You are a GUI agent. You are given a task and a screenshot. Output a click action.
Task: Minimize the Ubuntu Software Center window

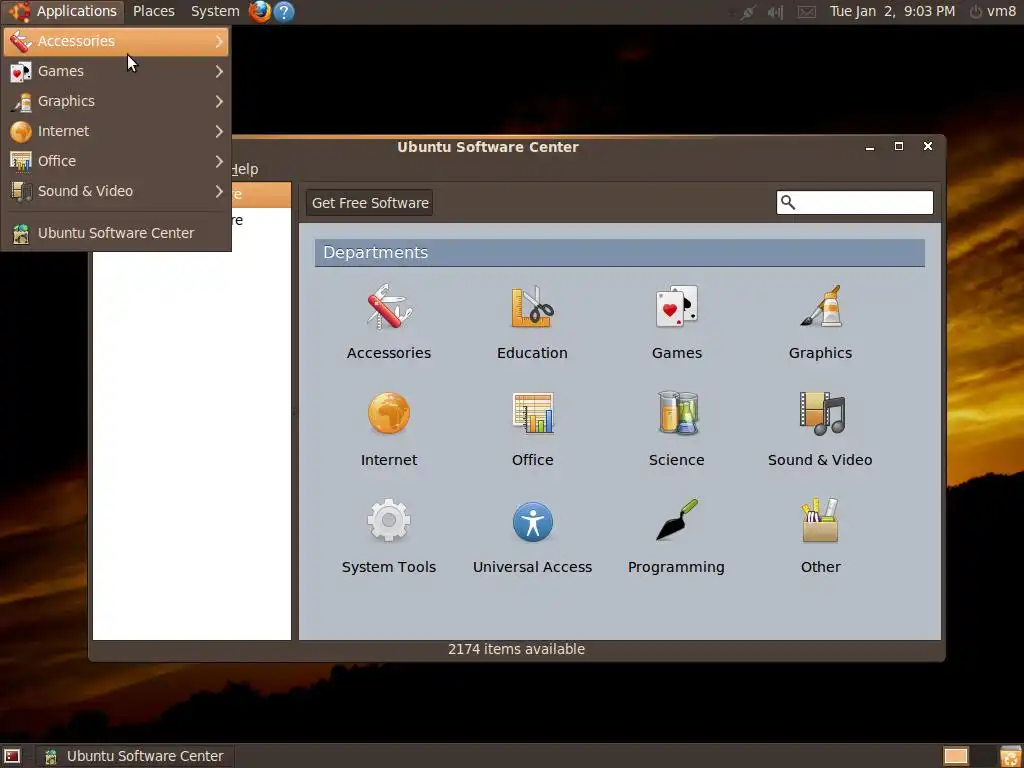click(x=870, y=147)
